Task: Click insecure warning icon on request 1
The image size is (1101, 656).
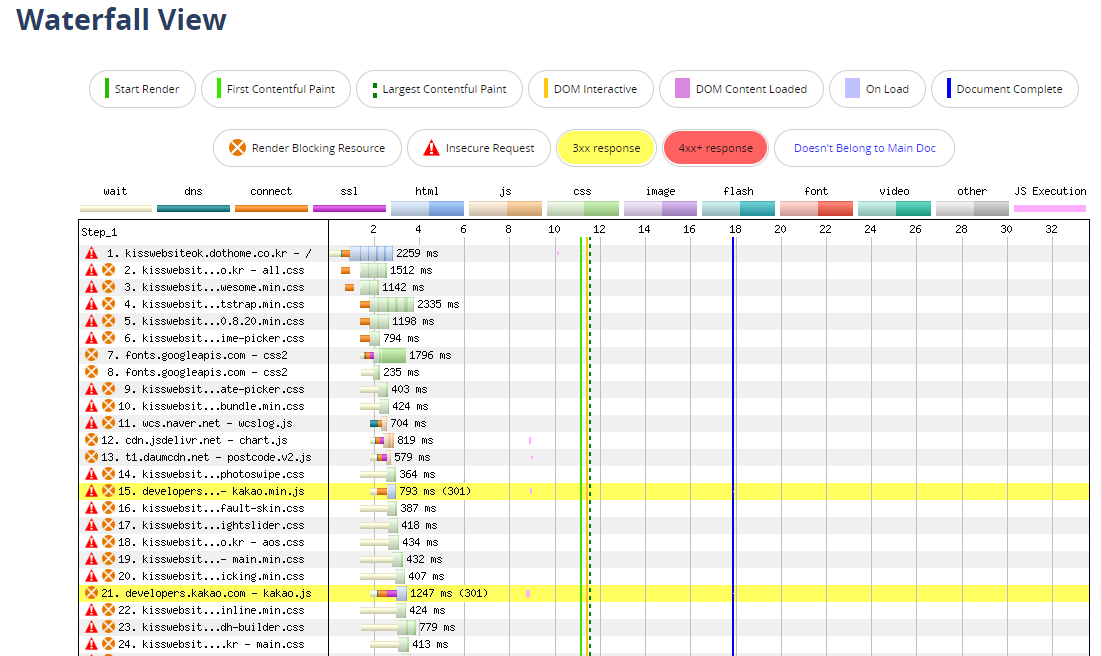Action: 92,254
